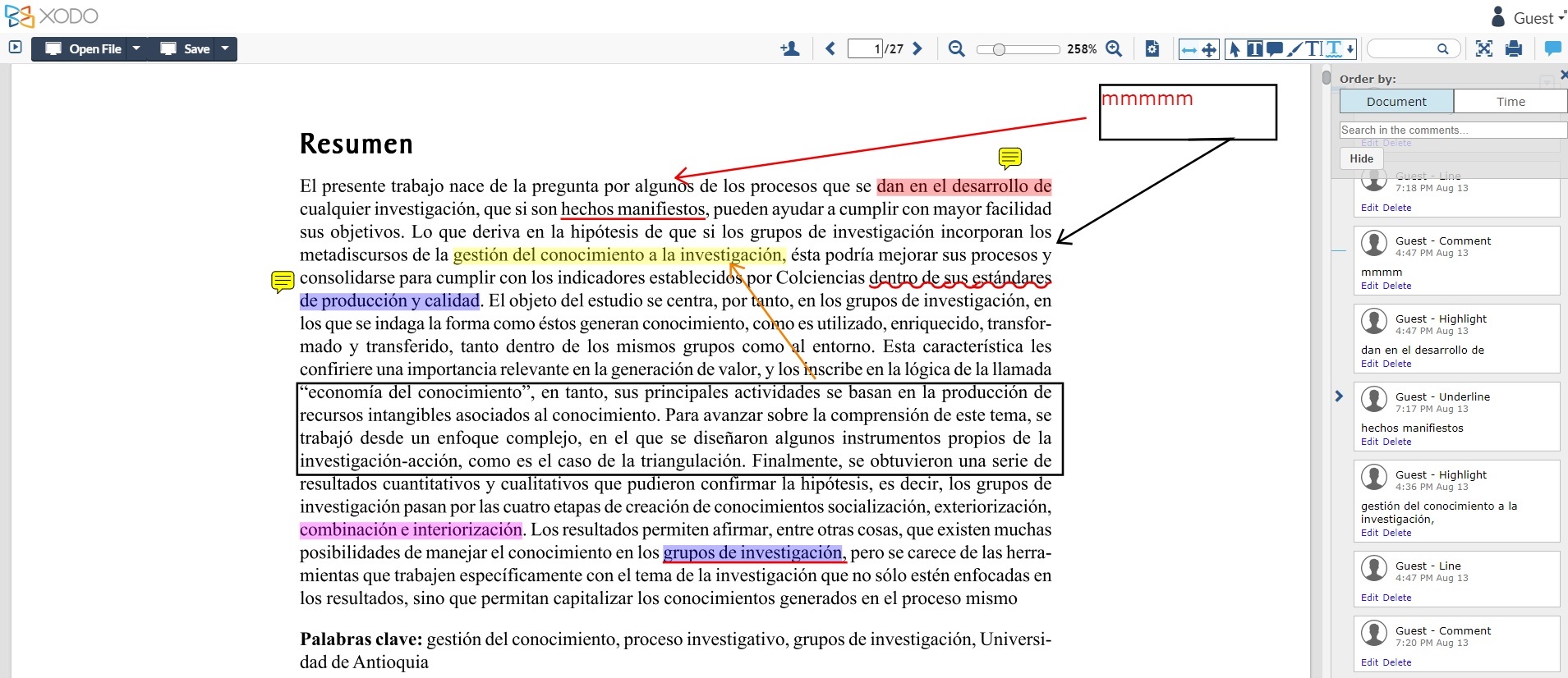Expand the Save dropdown arrow
This screenshot has width=1568, height=678.
pyautogui.click(x=225, y=48)
